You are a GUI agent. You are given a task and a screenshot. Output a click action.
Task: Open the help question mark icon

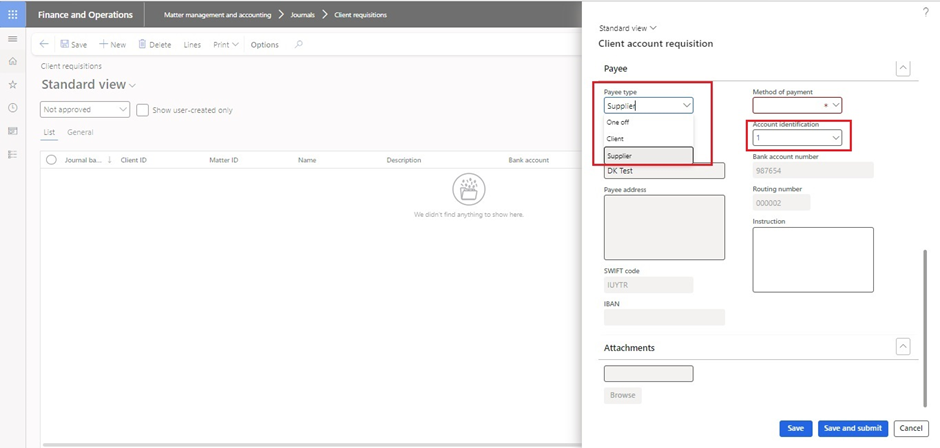[926, 13]
